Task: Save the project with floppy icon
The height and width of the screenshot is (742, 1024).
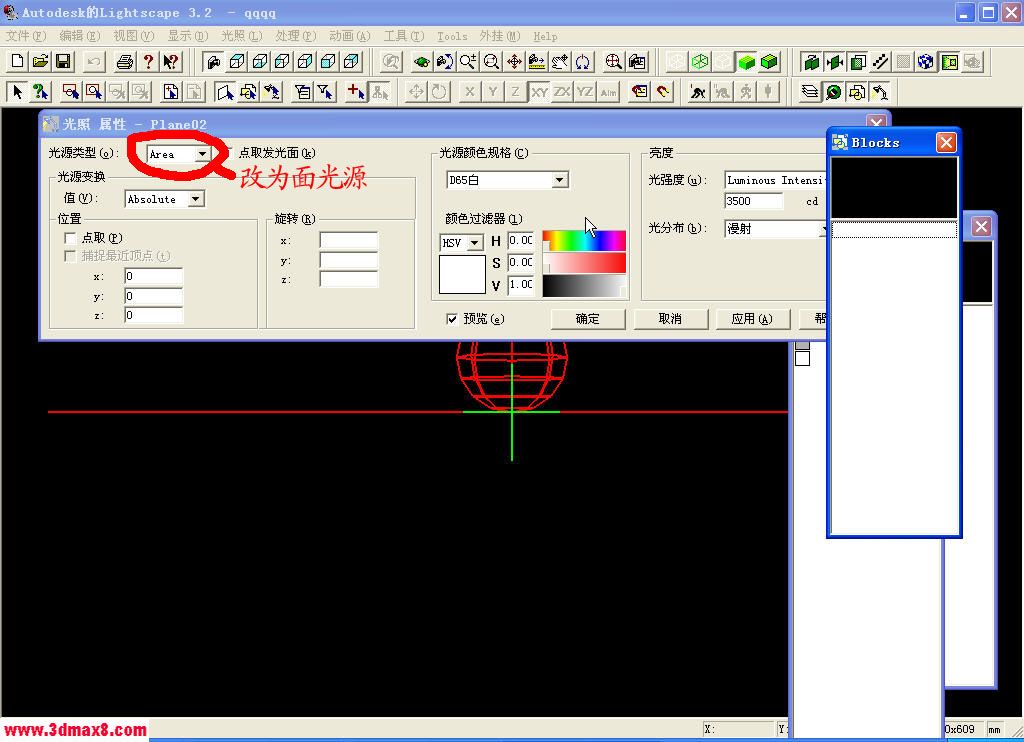Action: tap(63, 61)
